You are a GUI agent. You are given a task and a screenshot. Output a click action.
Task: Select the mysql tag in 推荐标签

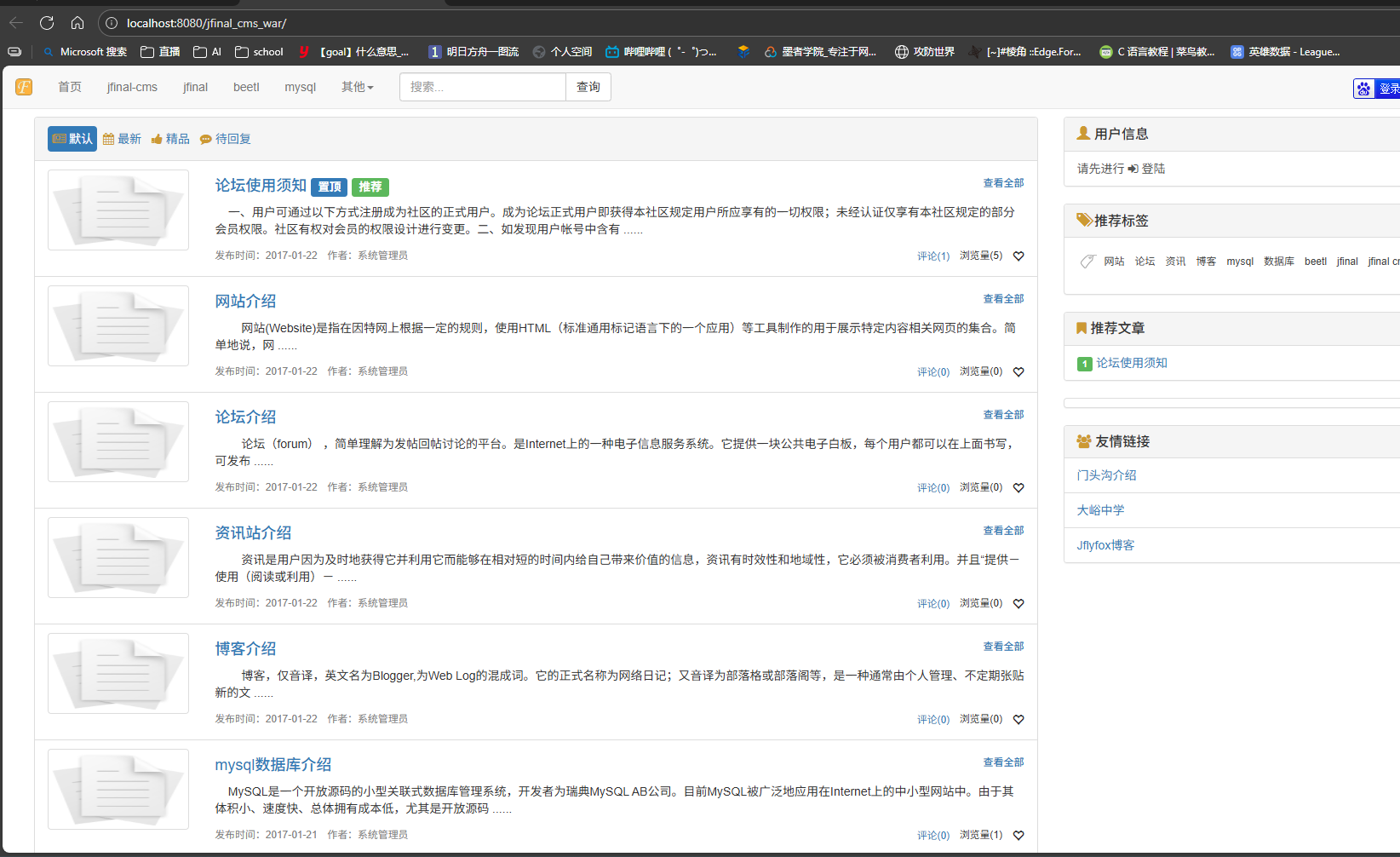pos(1239,262)
